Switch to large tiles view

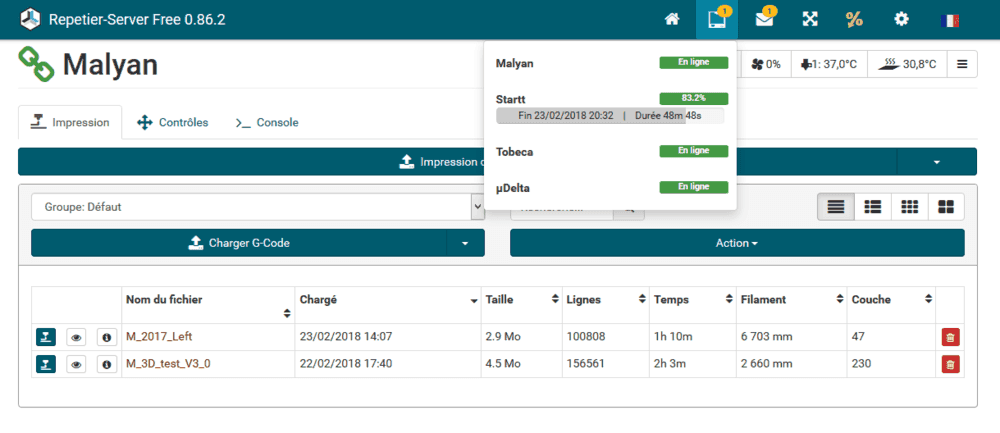(946, 207)
